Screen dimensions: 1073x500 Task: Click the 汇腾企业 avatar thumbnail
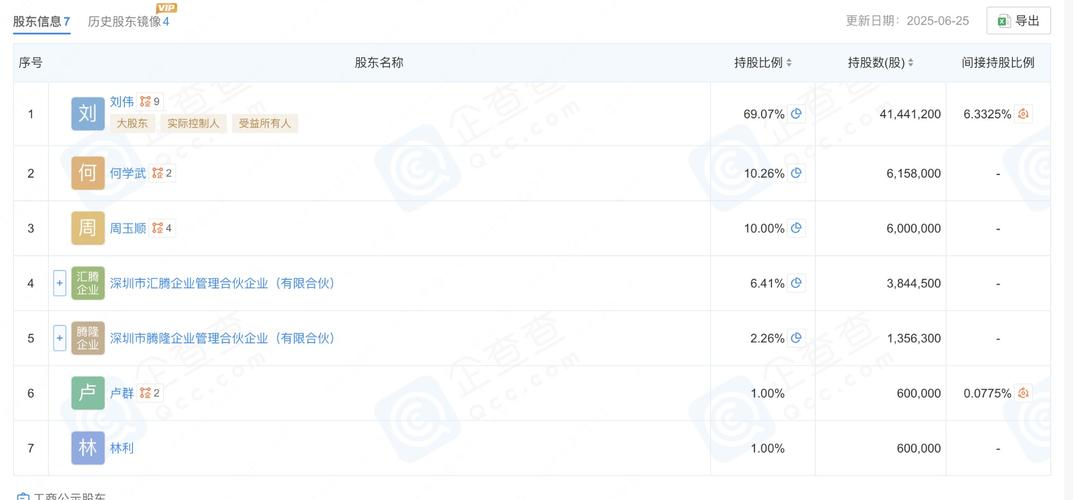click(88, 283)
